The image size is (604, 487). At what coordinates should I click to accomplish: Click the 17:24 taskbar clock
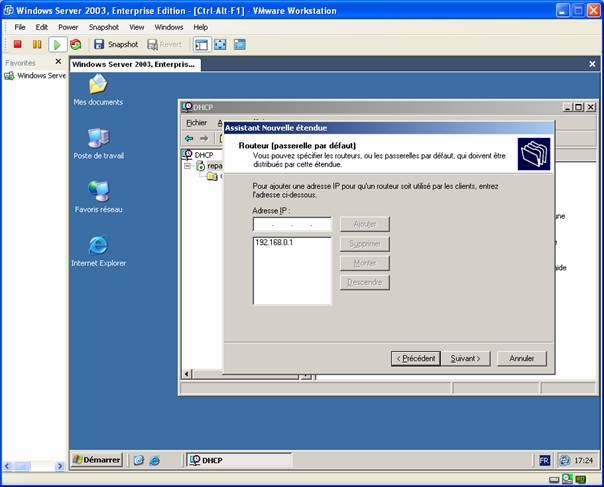[x=583, y=460]
